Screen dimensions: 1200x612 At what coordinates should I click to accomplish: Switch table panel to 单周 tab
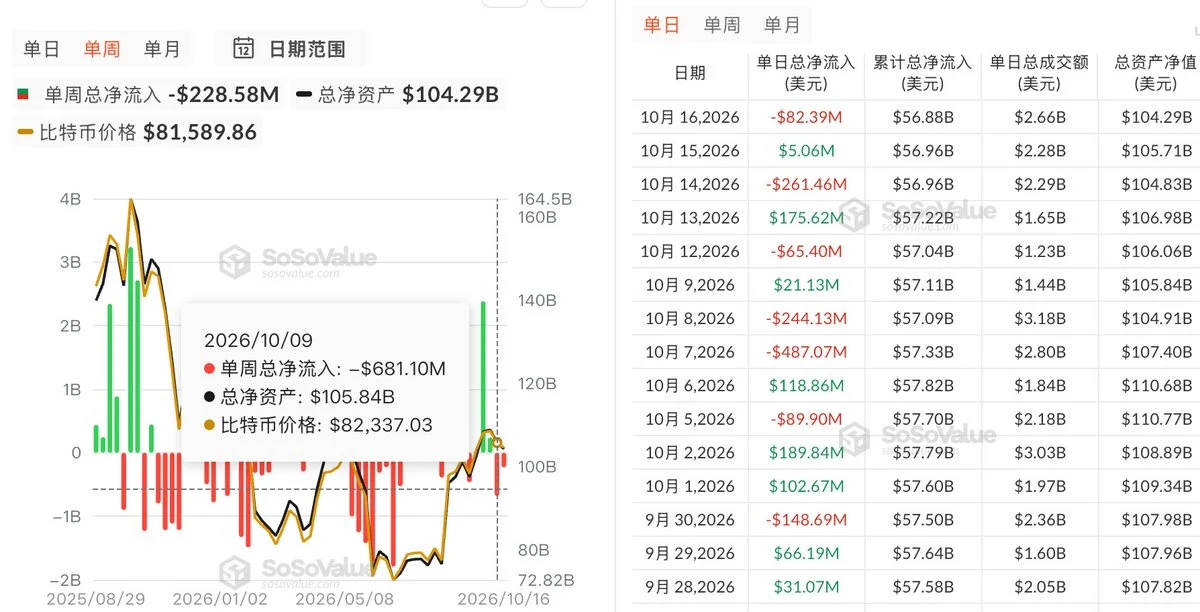722,25
